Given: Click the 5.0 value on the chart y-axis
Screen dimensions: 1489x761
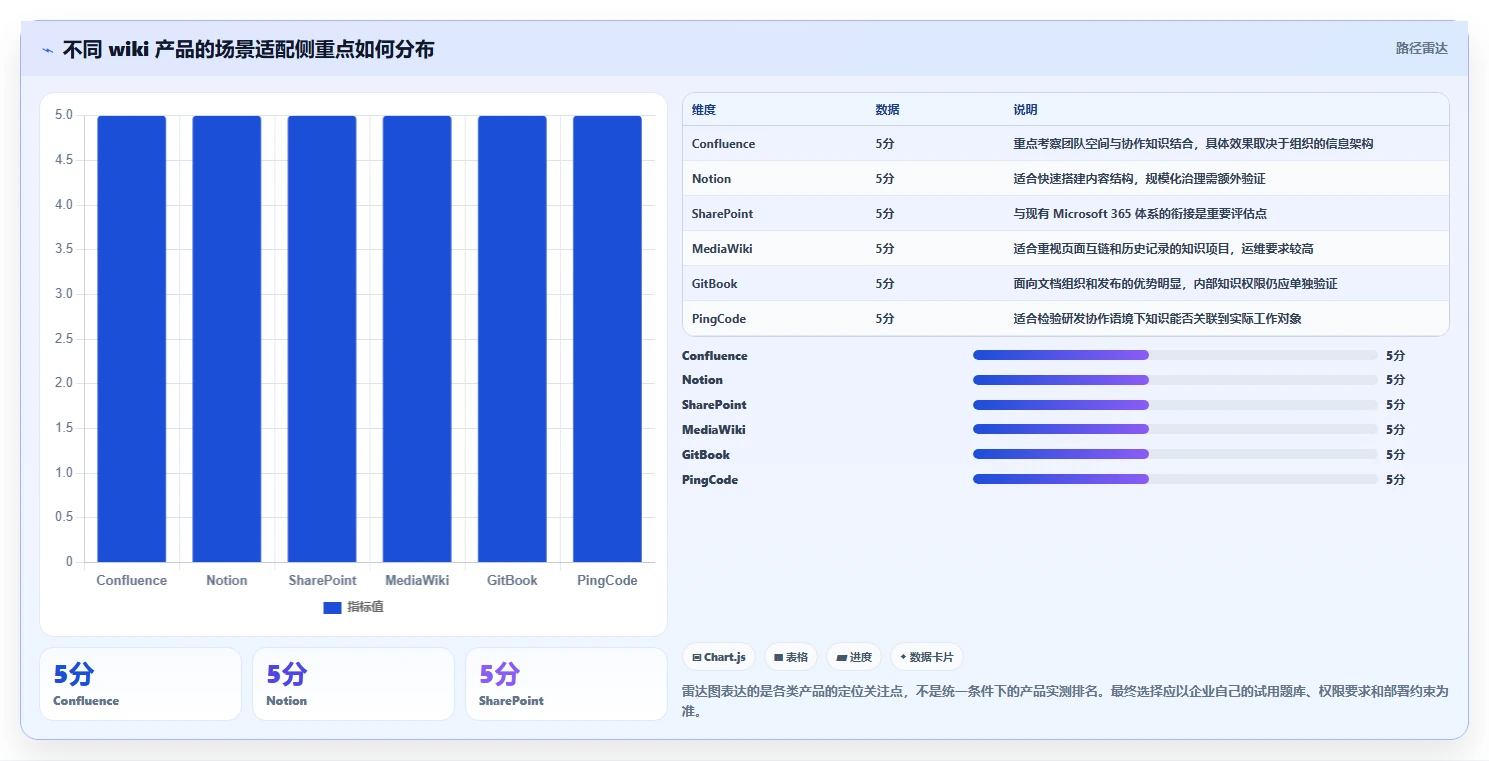Looking at the screenshot, I should tap(64, 115).
